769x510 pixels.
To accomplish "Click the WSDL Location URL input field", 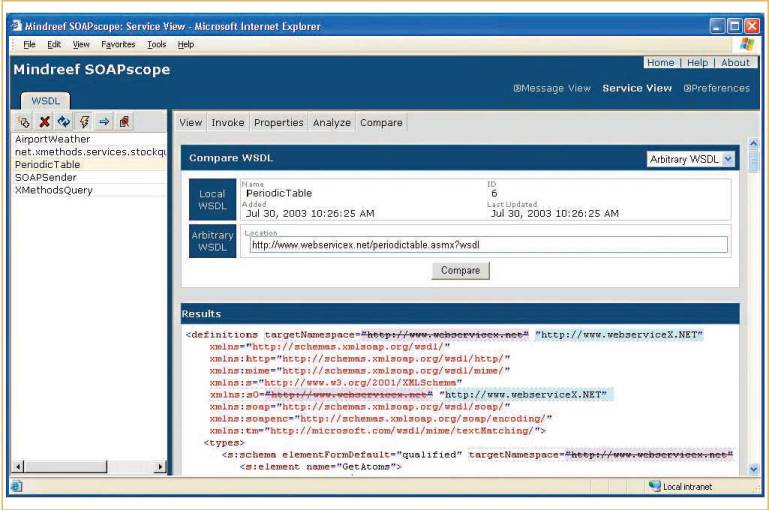I will 488,245.
